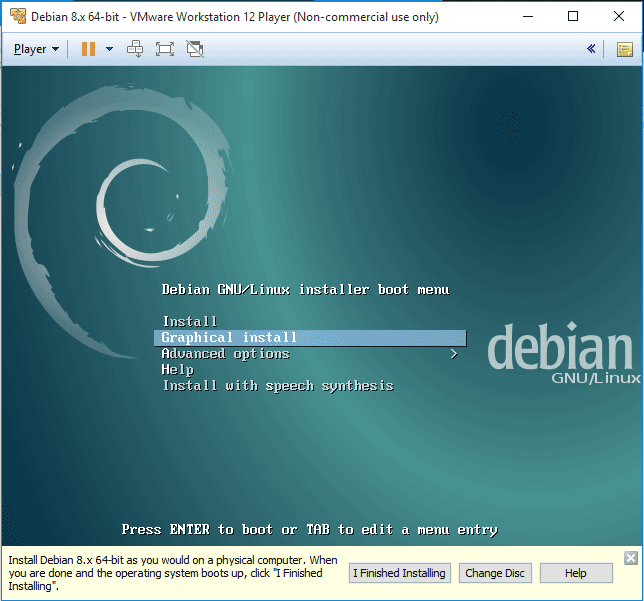
Task: Click the VMware app icon in title bar
Action: point(17,17)
